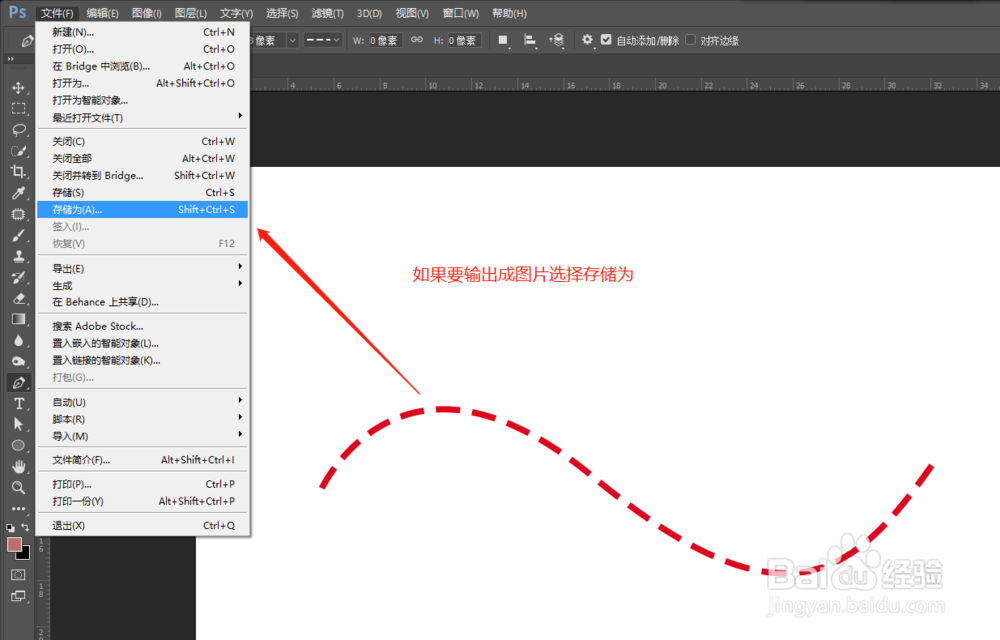Viewport: 1000px width, 640px height.
Task: Select the Rectangular Marquee tool
Action: (x=18, y=108)
